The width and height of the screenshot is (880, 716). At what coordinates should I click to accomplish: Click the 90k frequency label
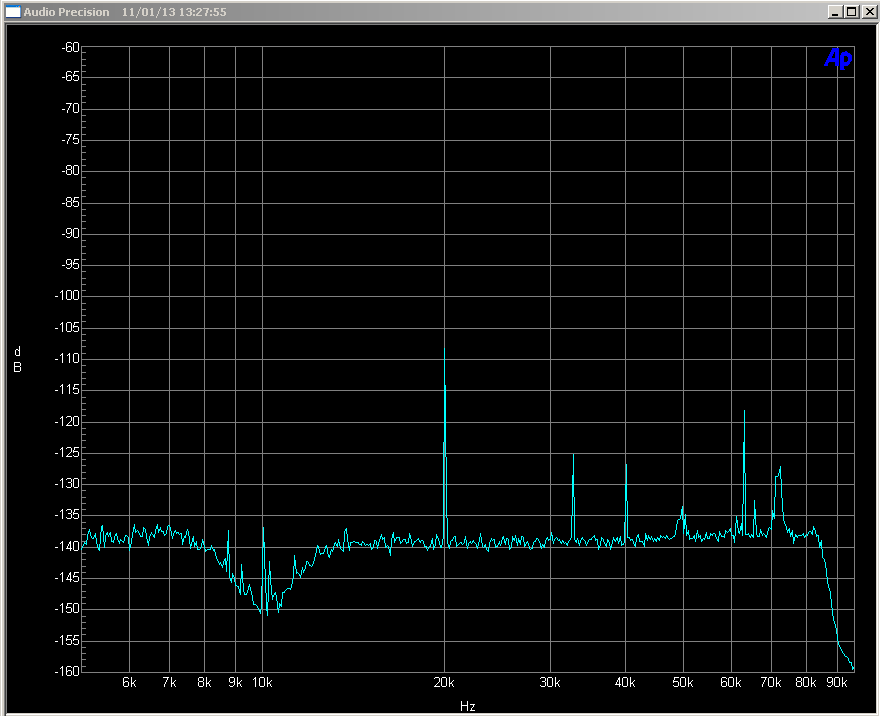(x=837, y=683)
